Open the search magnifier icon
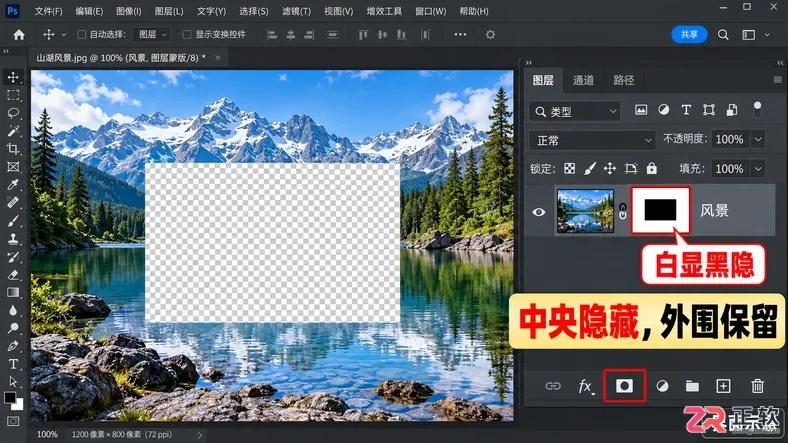The height and width of the screenshot is (443, 788). point(723,35)
